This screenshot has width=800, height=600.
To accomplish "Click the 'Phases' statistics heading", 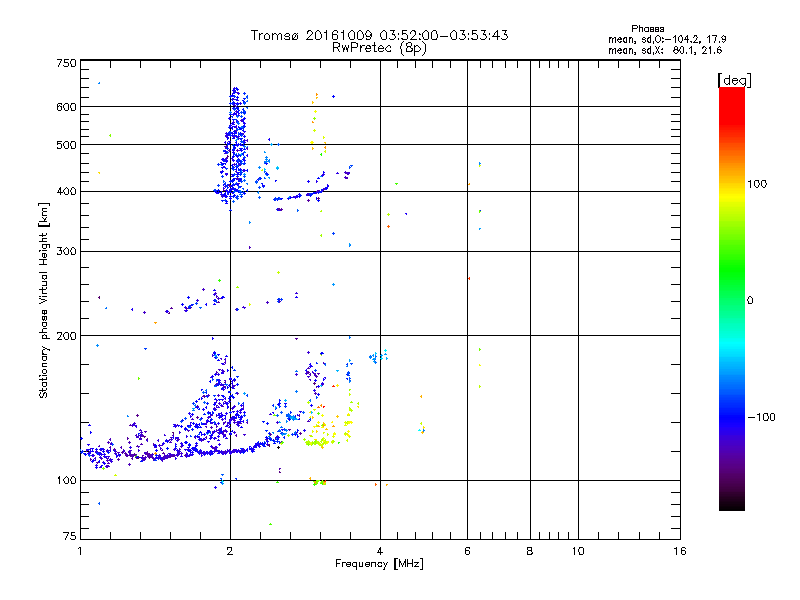I will [x=647, y=29].
